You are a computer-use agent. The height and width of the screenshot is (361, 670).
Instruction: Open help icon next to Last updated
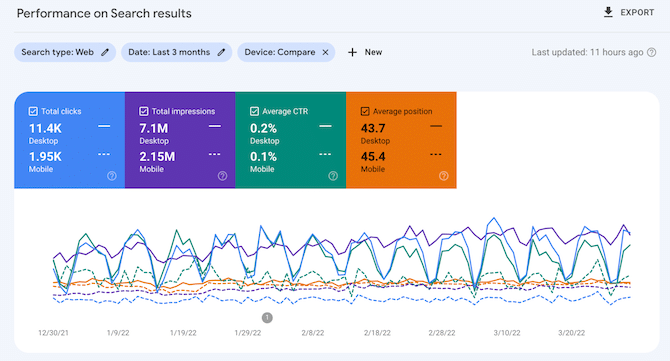(x=652, y=52)
